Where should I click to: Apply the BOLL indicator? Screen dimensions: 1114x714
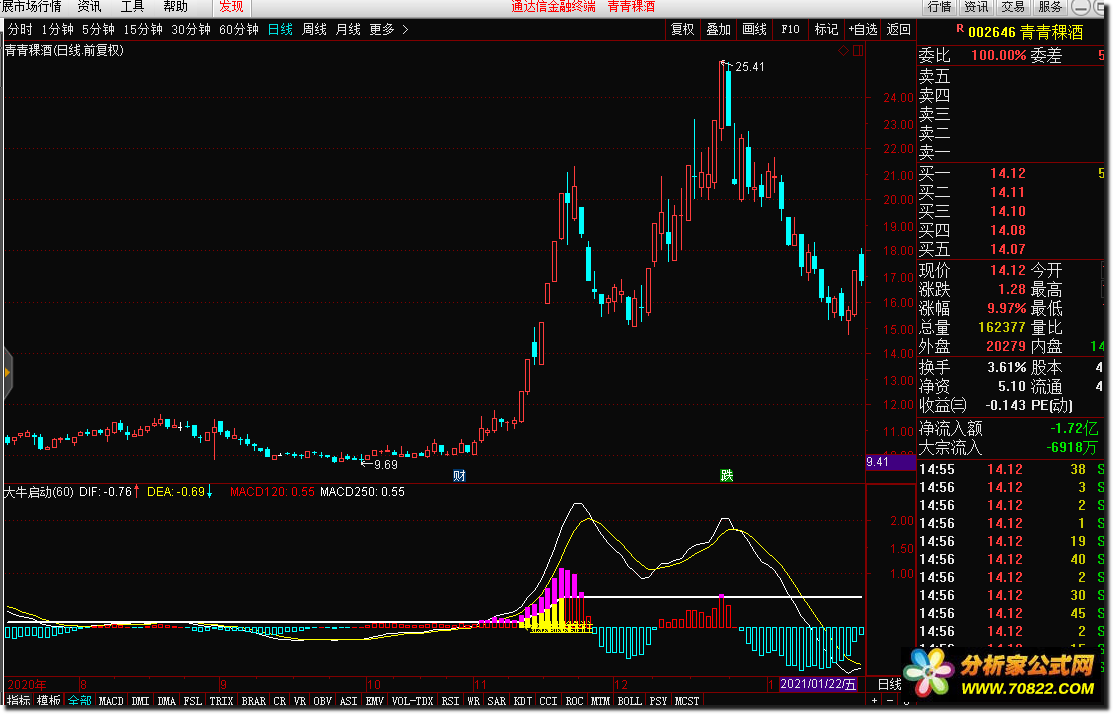(629, 701)
